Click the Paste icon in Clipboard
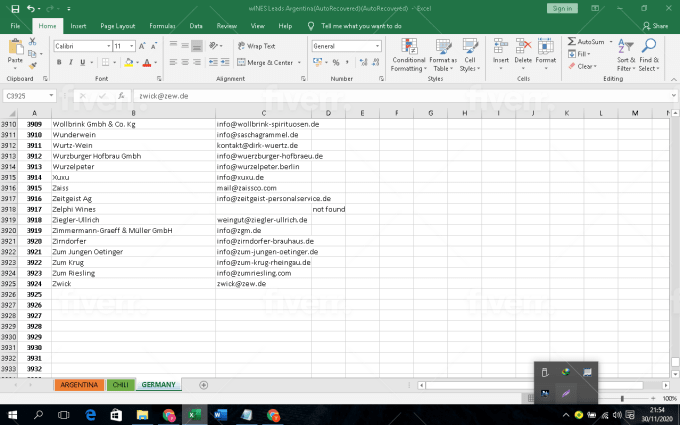 click(x=15, y=48)
